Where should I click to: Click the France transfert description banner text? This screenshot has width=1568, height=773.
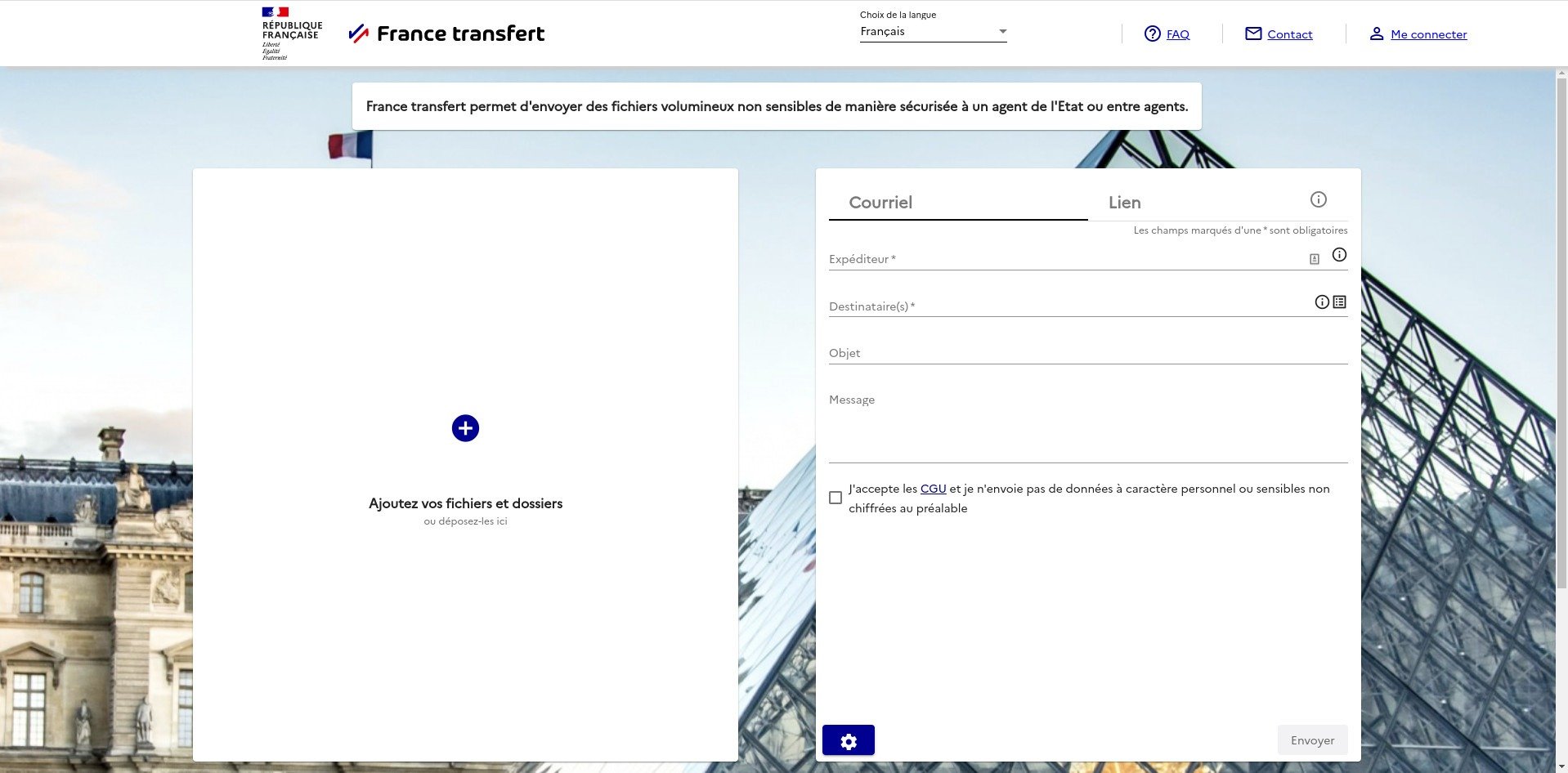click(x=777, y=106)
